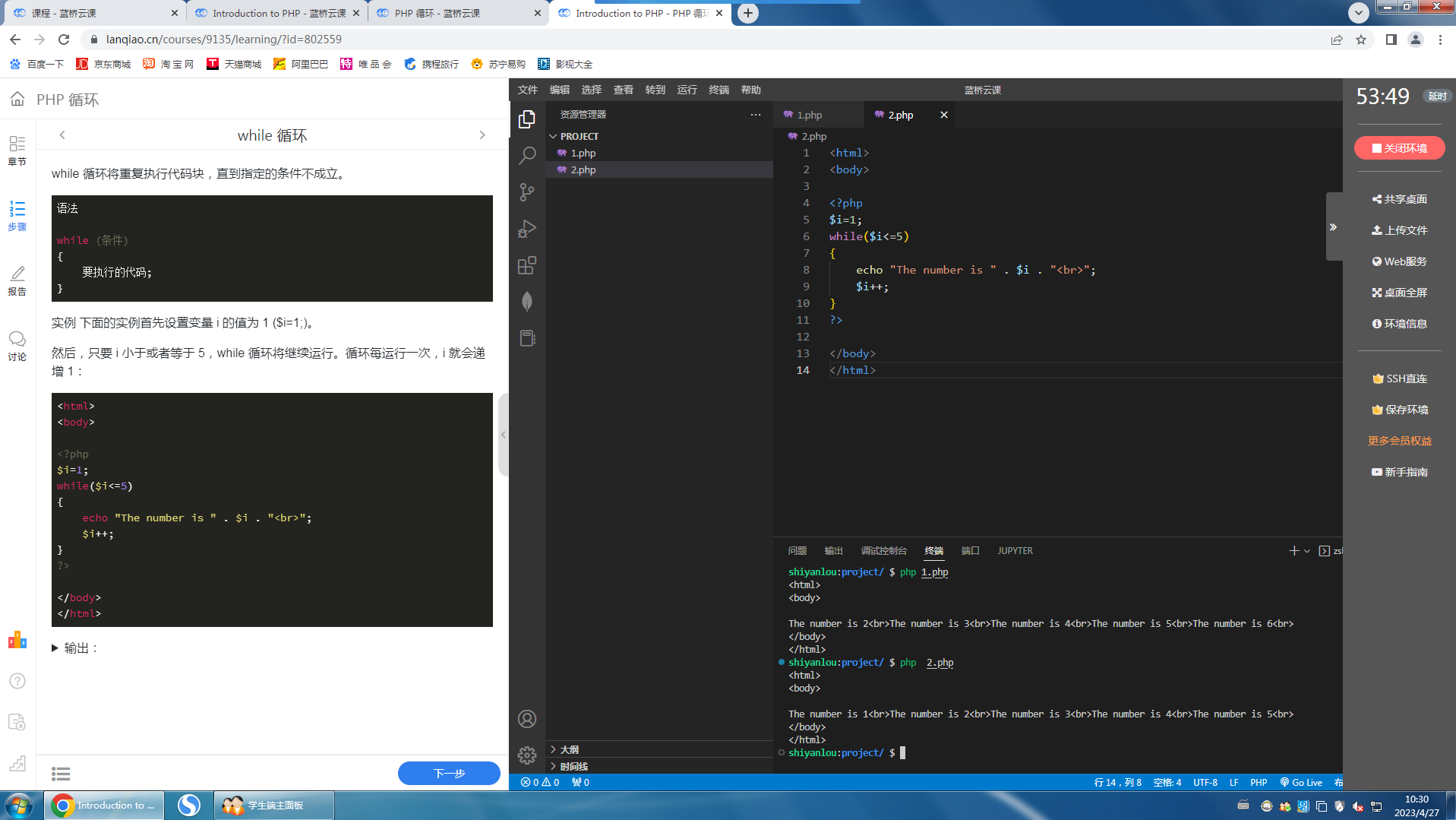
Task: Open the 终端 menu
Action: 719,90
